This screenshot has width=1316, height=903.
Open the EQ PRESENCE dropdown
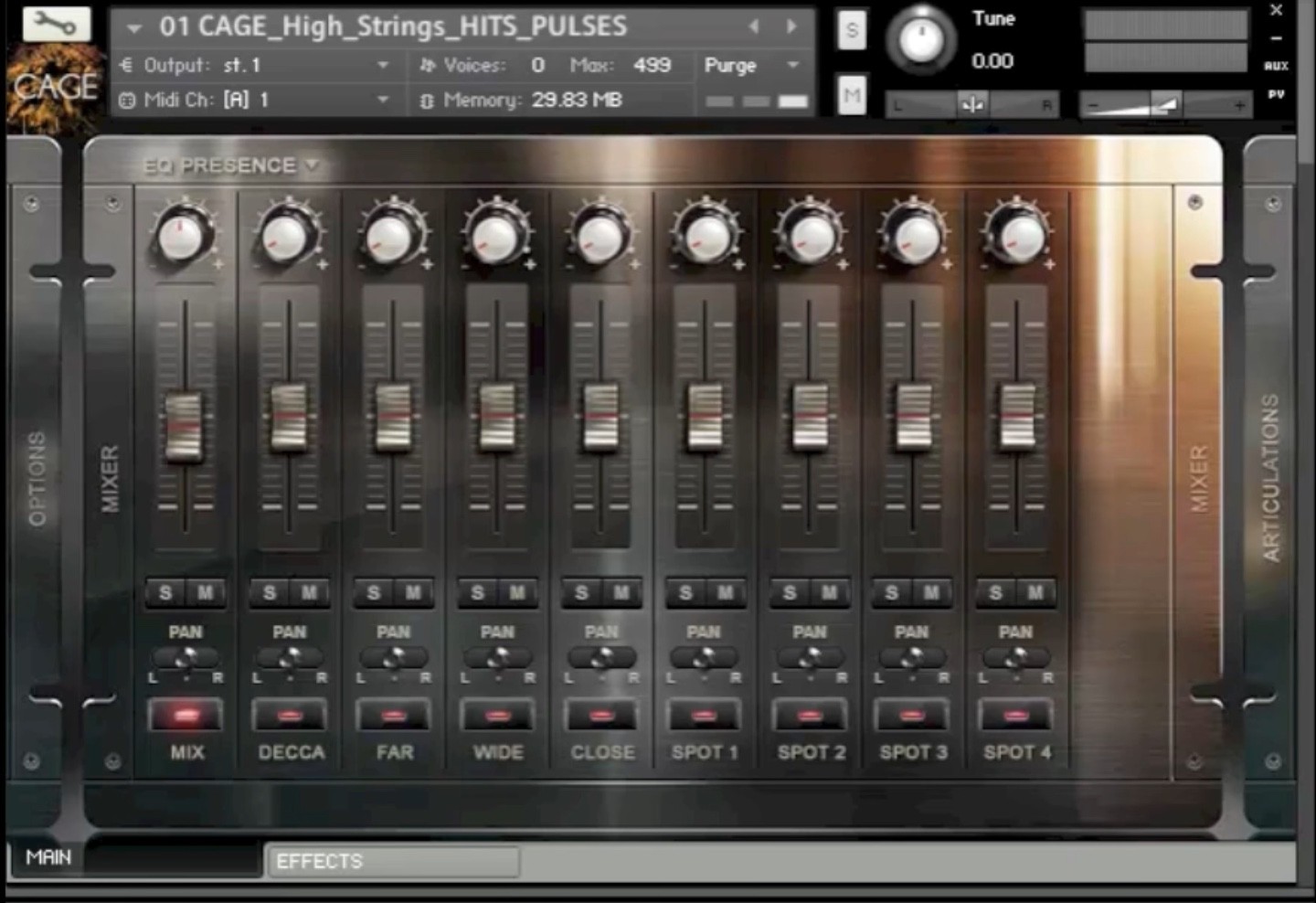[x=230, y=165]
